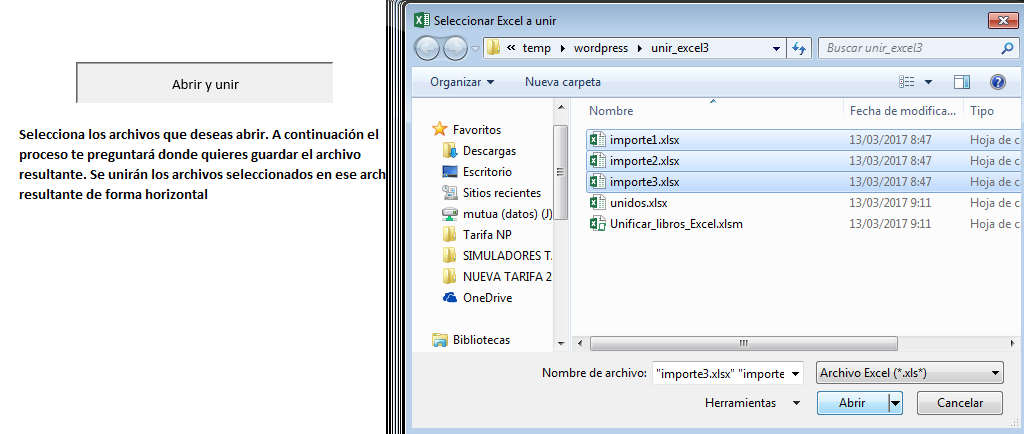This screenshot has height=434, width=1024.
Task: Toggle the preview pane icon
Action: [x=962, y=82]
